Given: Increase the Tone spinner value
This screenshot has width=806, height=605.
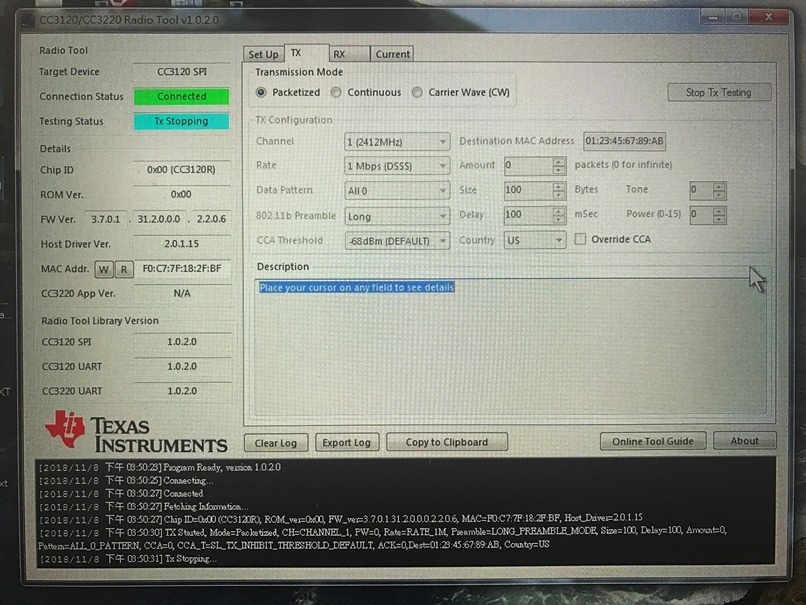Looking at the screenshot, I should (719, 186).
